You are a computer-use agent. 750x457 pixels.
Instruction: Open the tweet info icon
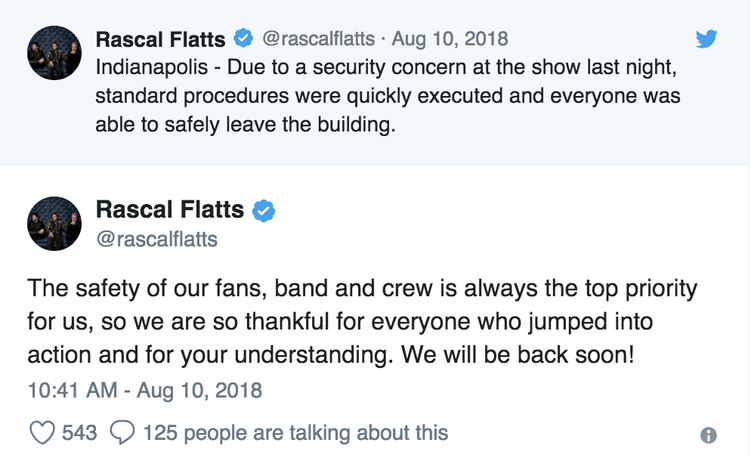(708, 435)
